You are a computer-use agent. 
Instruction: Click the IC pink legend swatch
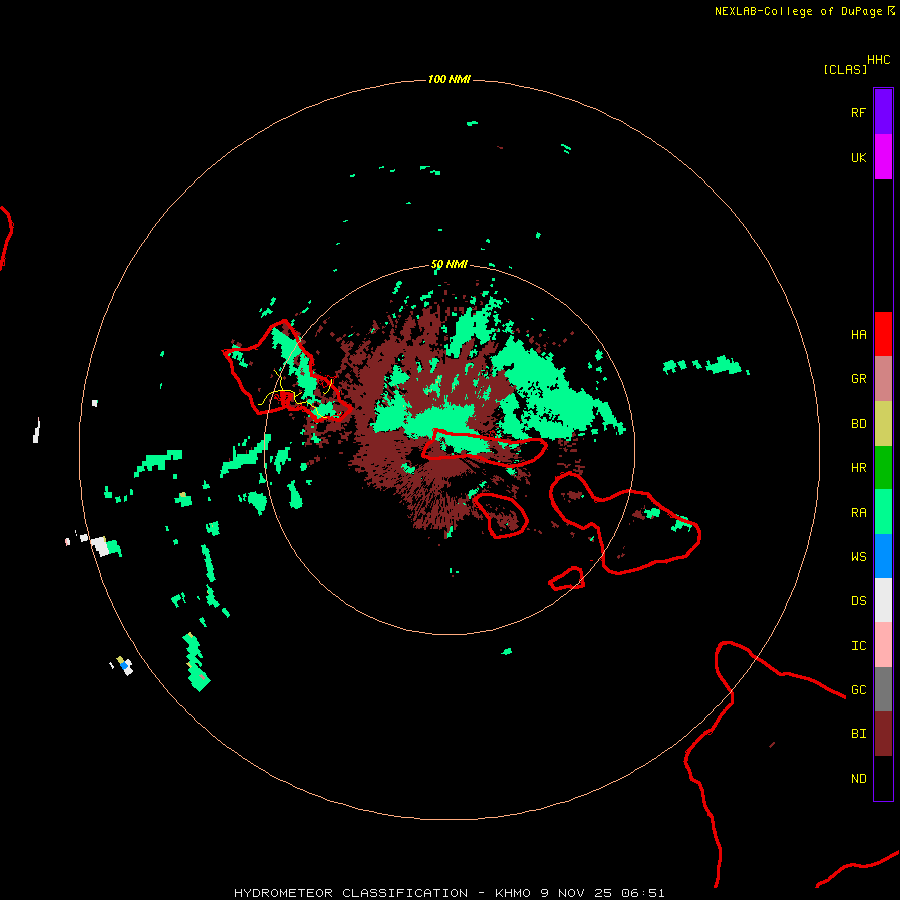pos(883,645)
